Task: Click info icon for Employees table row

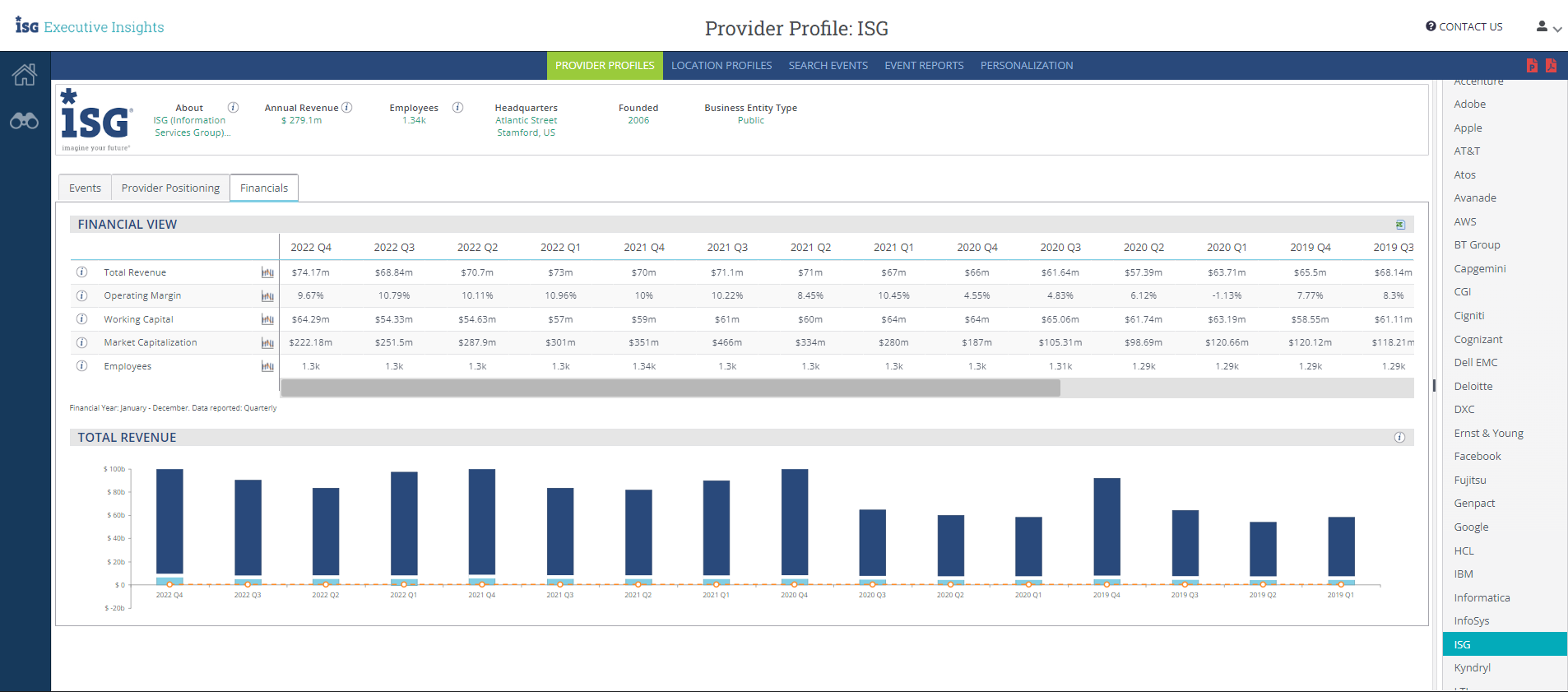Action: coord(81,366)
